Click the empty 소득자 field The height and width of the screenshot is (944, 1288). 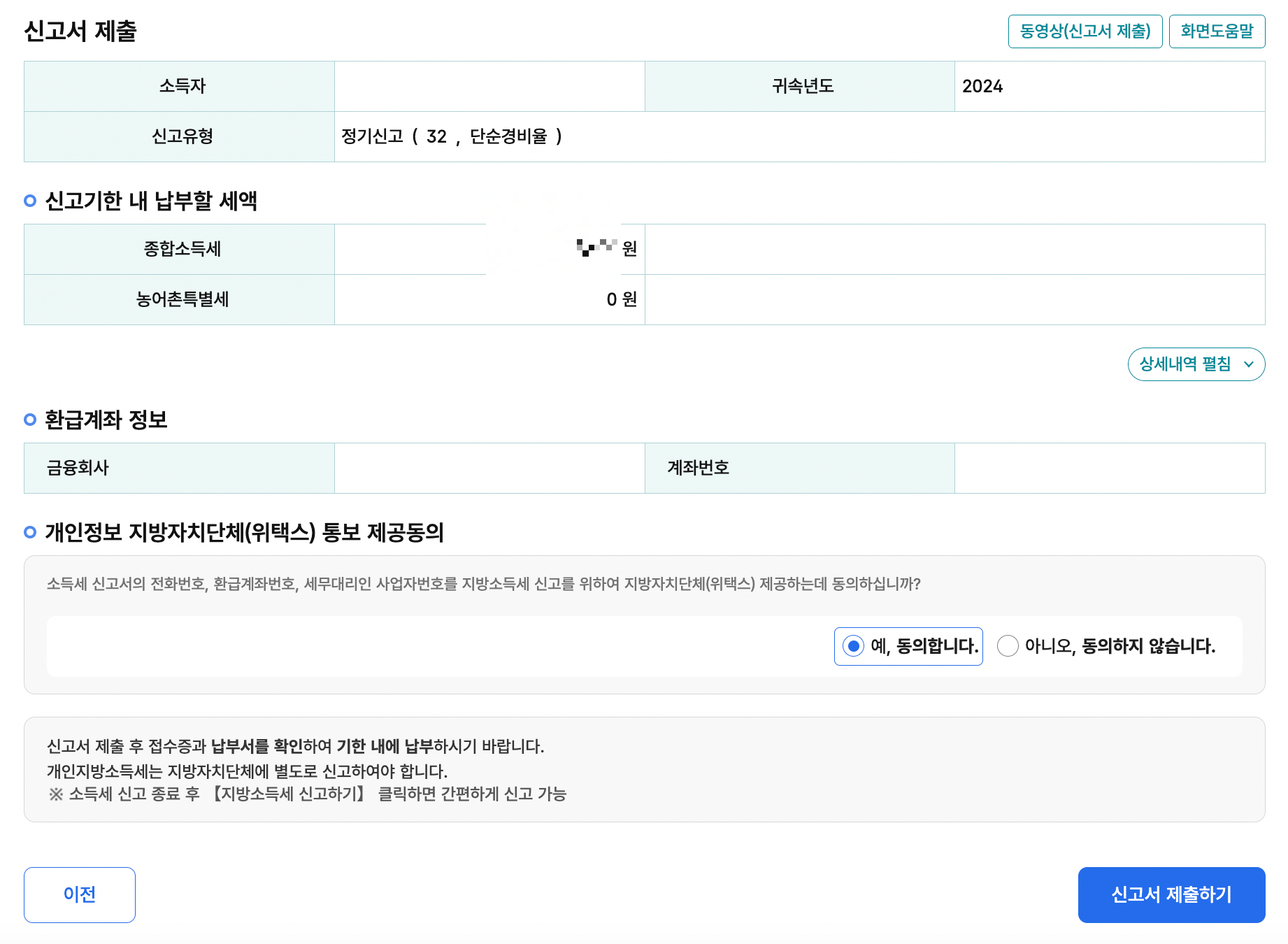coord(488,86)
